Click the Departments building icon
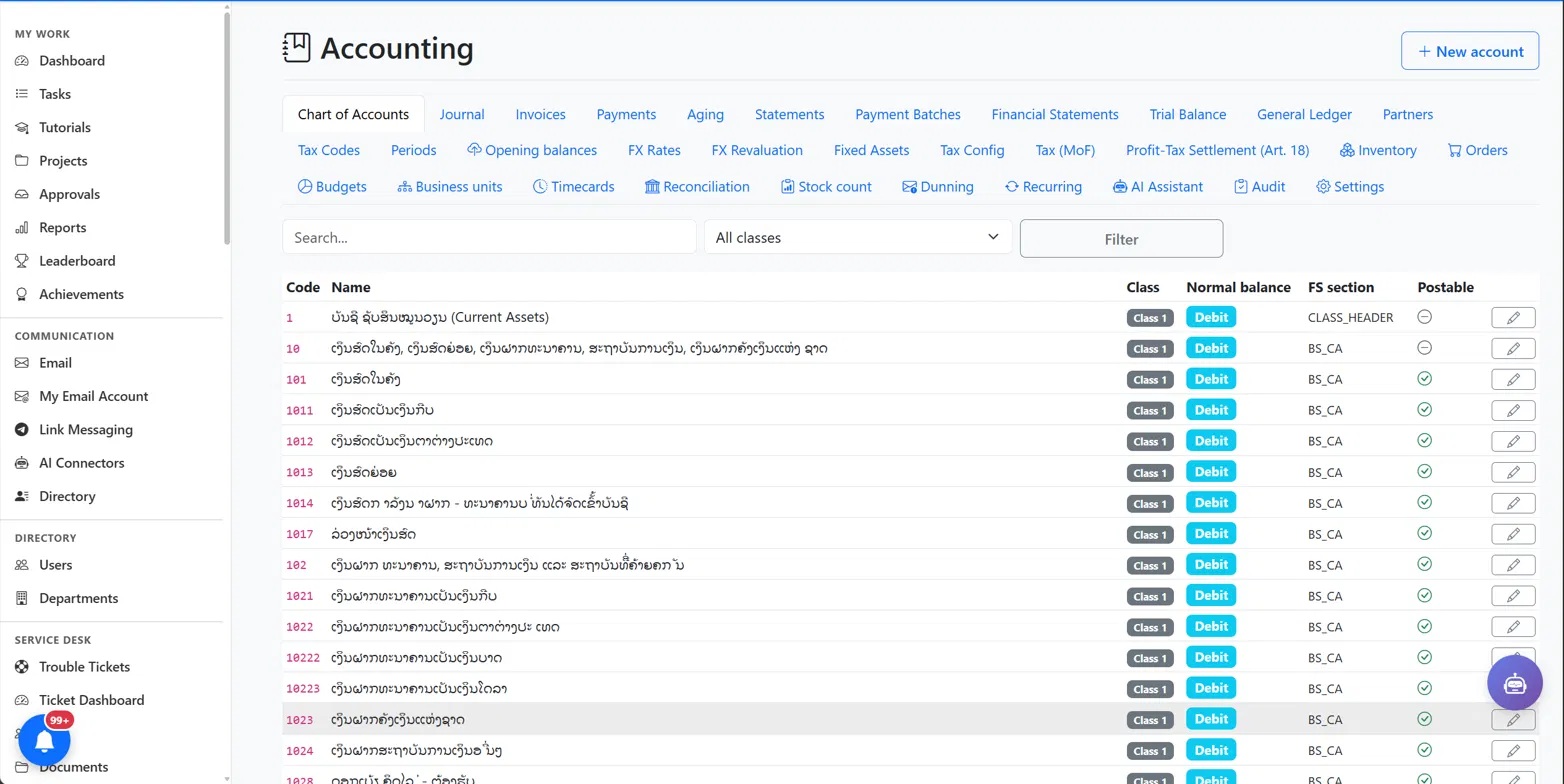The image size is (1564, 784). [x=22, y=599]
